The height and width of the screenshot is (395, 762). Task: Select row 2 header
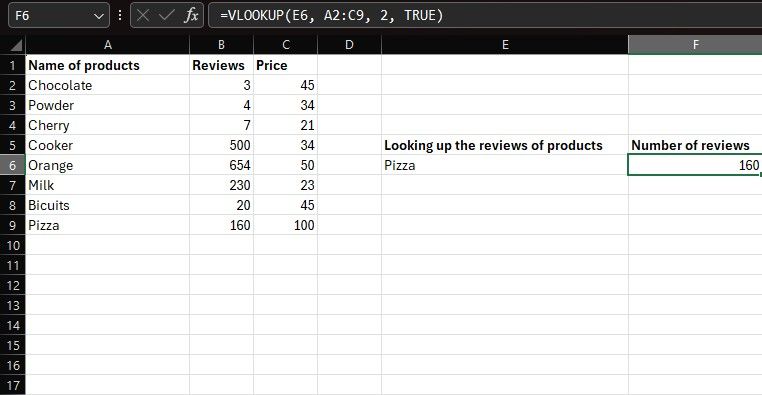click(x=13, y=86)
